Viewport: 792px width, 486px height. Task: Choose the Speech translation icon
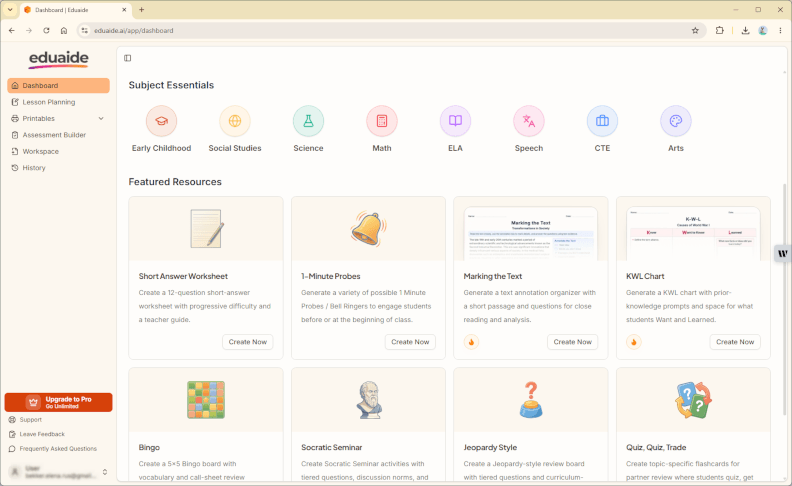point(529,121)
